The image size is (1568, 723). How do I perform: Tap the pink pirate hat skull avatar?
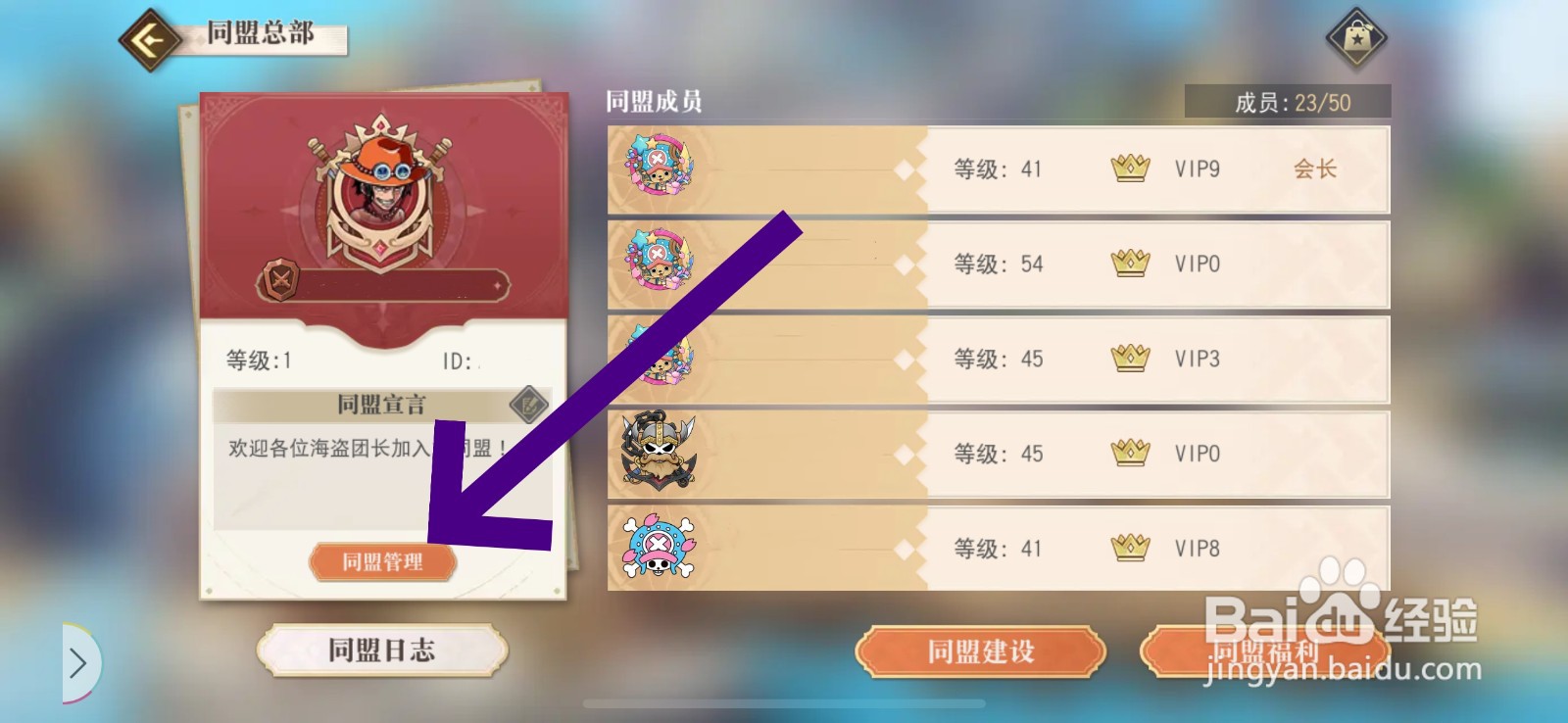pos(659,548)
